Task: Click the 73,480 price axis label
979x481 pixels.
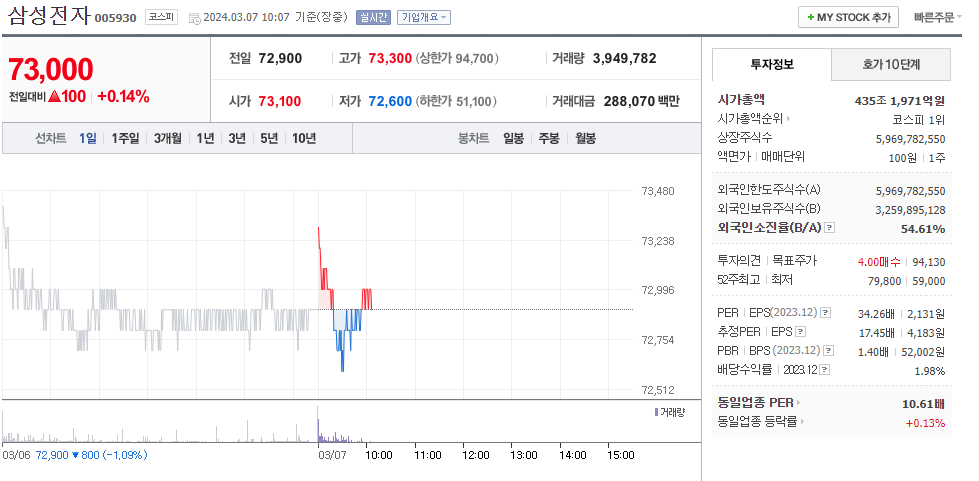Action: [658, 191]
